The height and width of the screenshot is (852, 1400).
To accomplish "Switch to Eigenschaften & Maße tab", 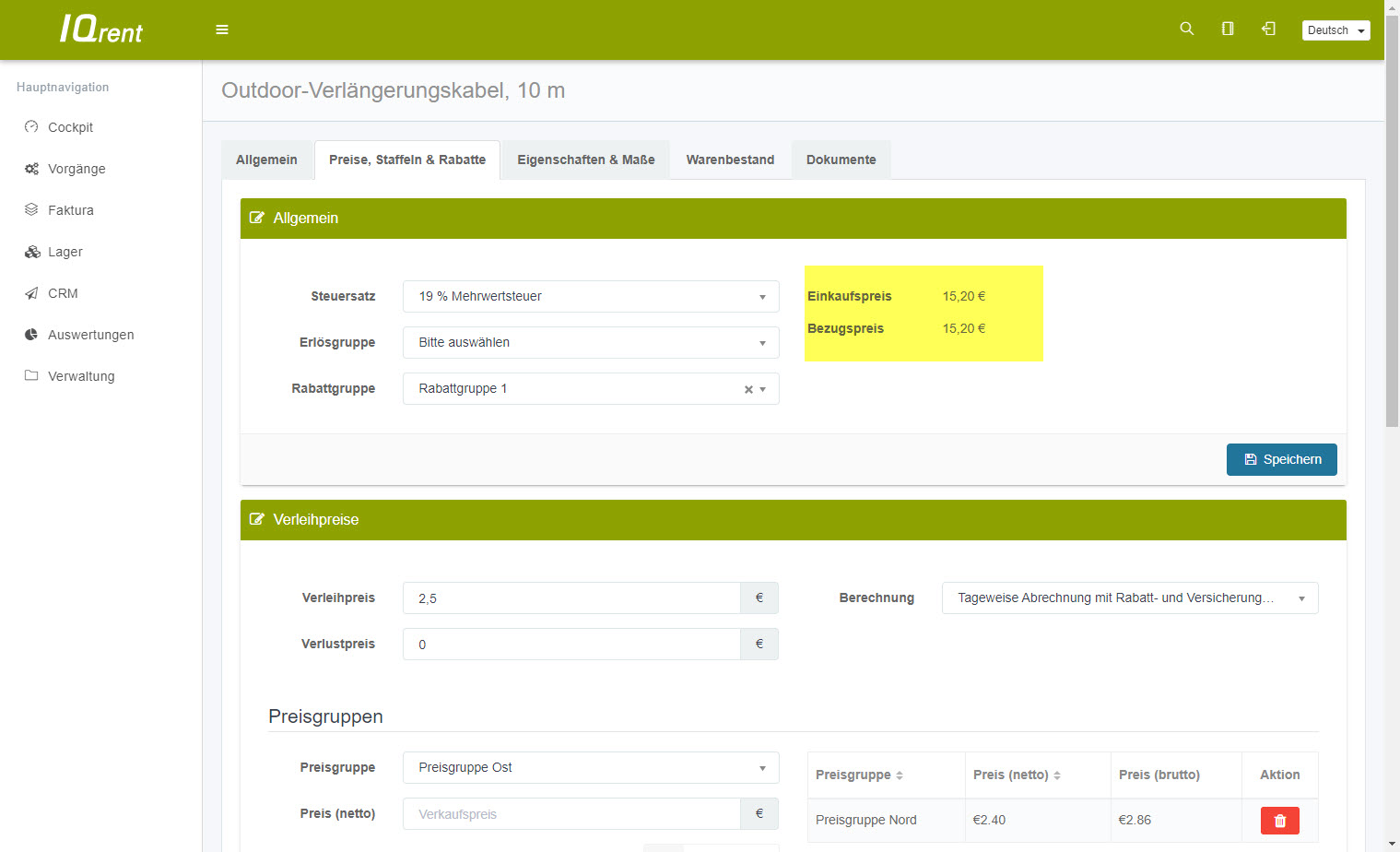I will pyautogui.click(x=585, y=160).
